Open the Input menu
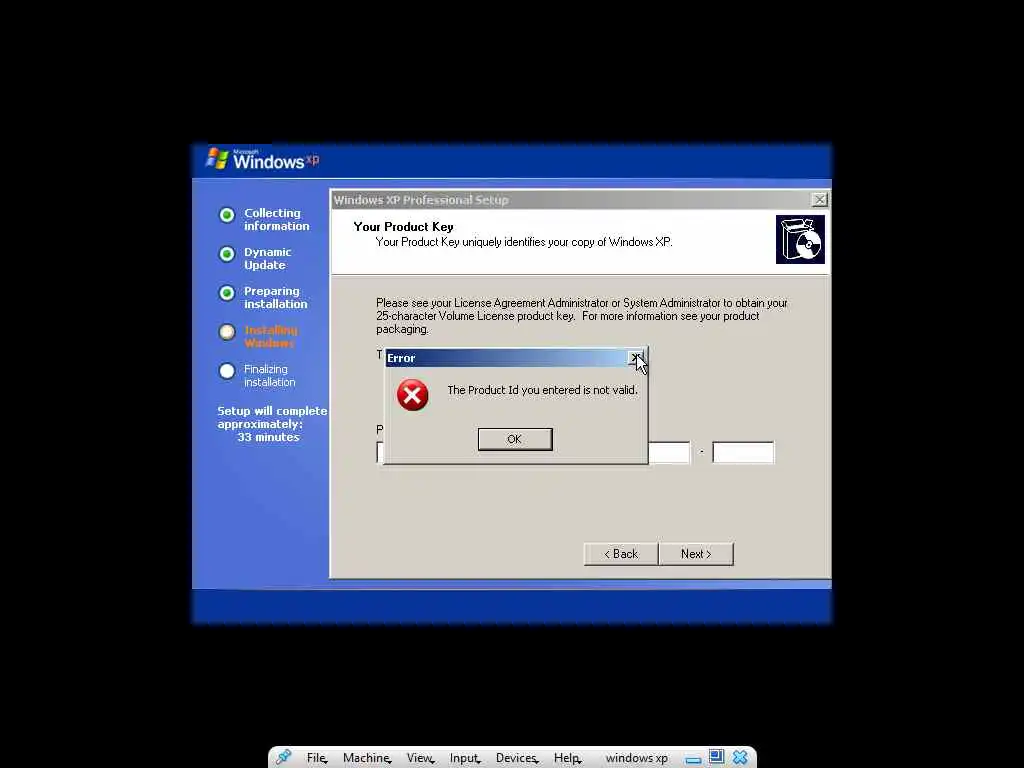Viewport: 1024px width, 768px height. (x=464, y=758)
